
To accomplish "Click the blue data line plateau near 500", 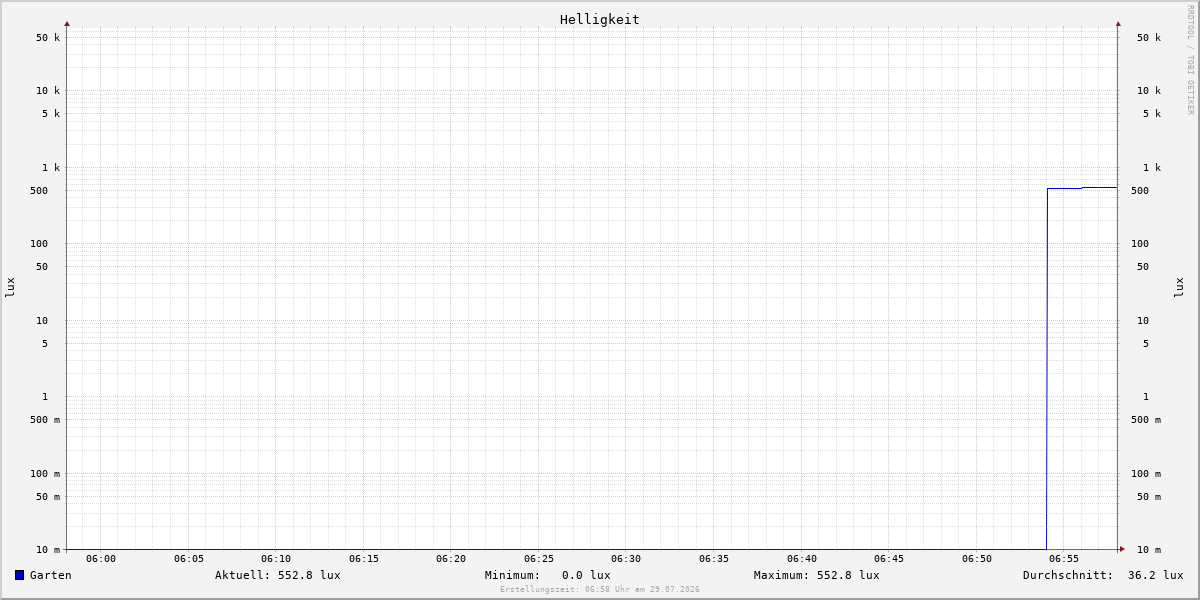I will pyautogui.click(x=1082, y=188).
